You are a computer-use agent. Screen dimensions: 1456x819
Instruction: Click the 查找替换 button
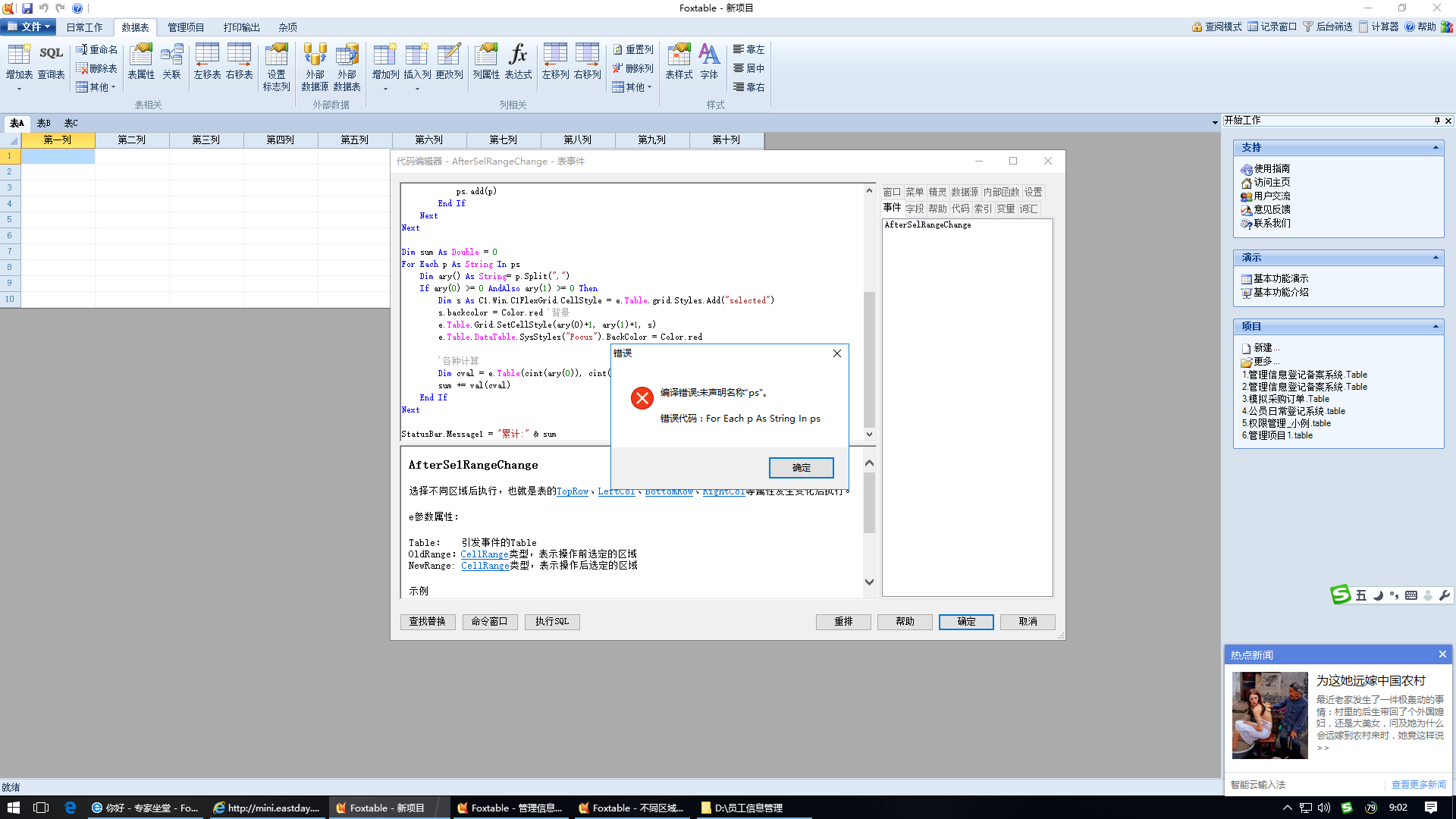(x=428, y=622)
